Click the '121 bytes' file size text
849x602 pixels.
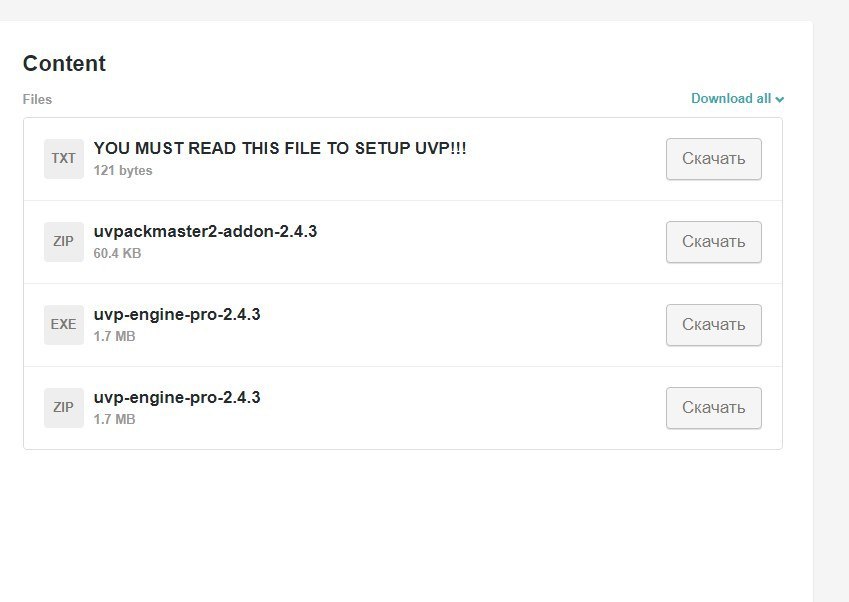[123, 171]
